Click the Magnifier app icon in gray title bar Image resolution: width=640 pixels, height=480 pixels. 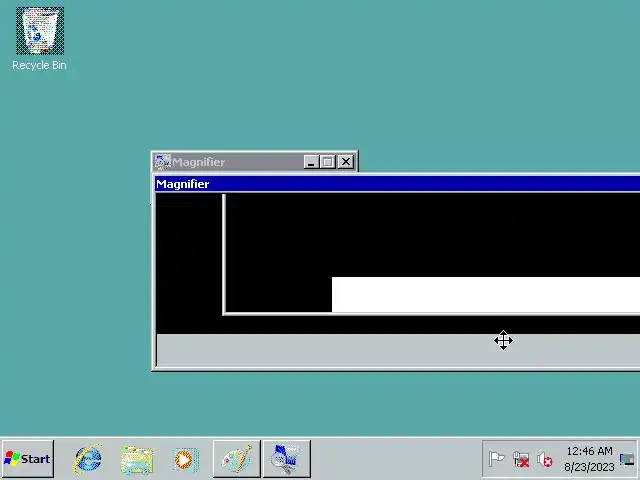(162, 162)
